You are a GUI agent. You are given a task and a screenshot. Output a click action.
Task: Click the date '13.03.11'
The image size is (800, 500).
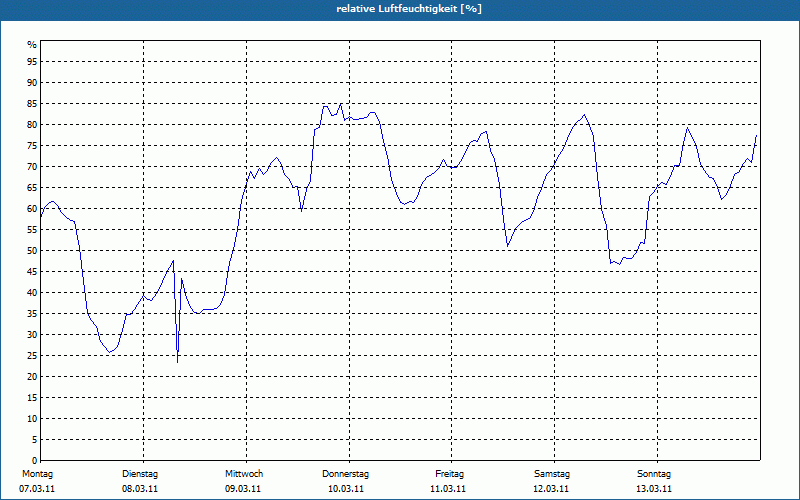pos(654,489)
